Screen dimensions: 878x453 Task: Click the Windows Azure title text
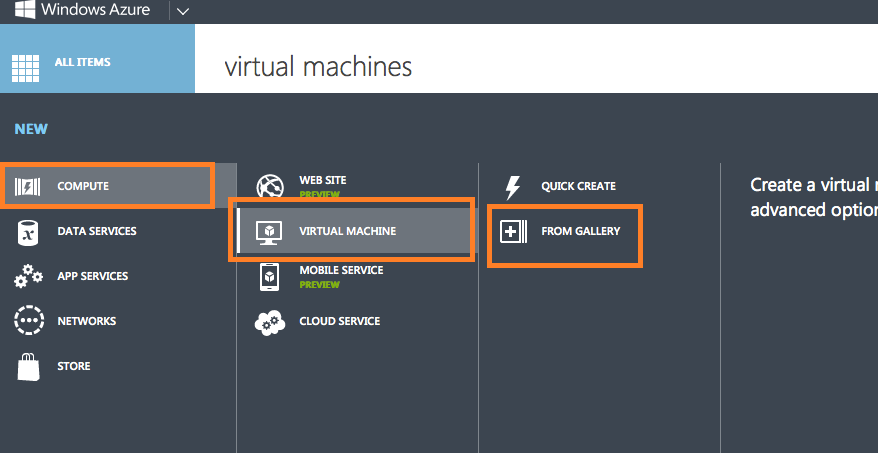(x=96, y=10)
